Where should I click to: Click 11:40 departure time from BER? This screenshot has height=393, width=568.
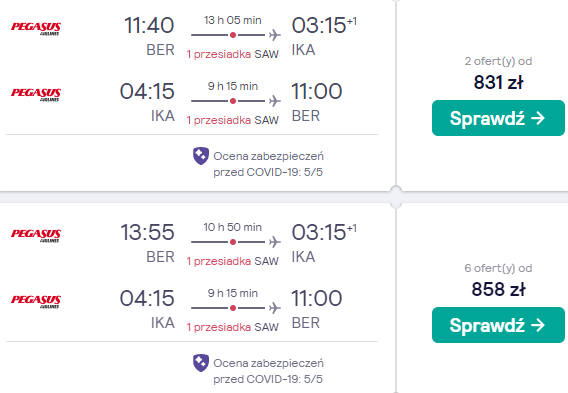point(149,25)
